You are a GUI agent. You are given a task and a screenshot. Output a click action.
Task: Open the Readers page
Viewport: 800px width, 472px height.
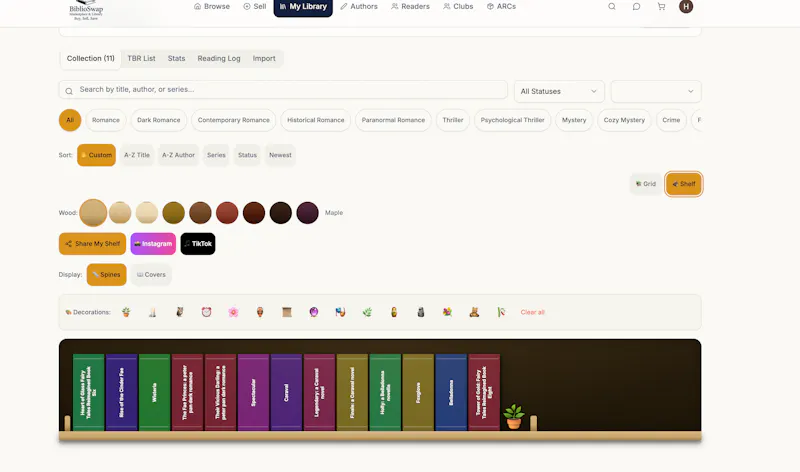click(x=410, y=7)
